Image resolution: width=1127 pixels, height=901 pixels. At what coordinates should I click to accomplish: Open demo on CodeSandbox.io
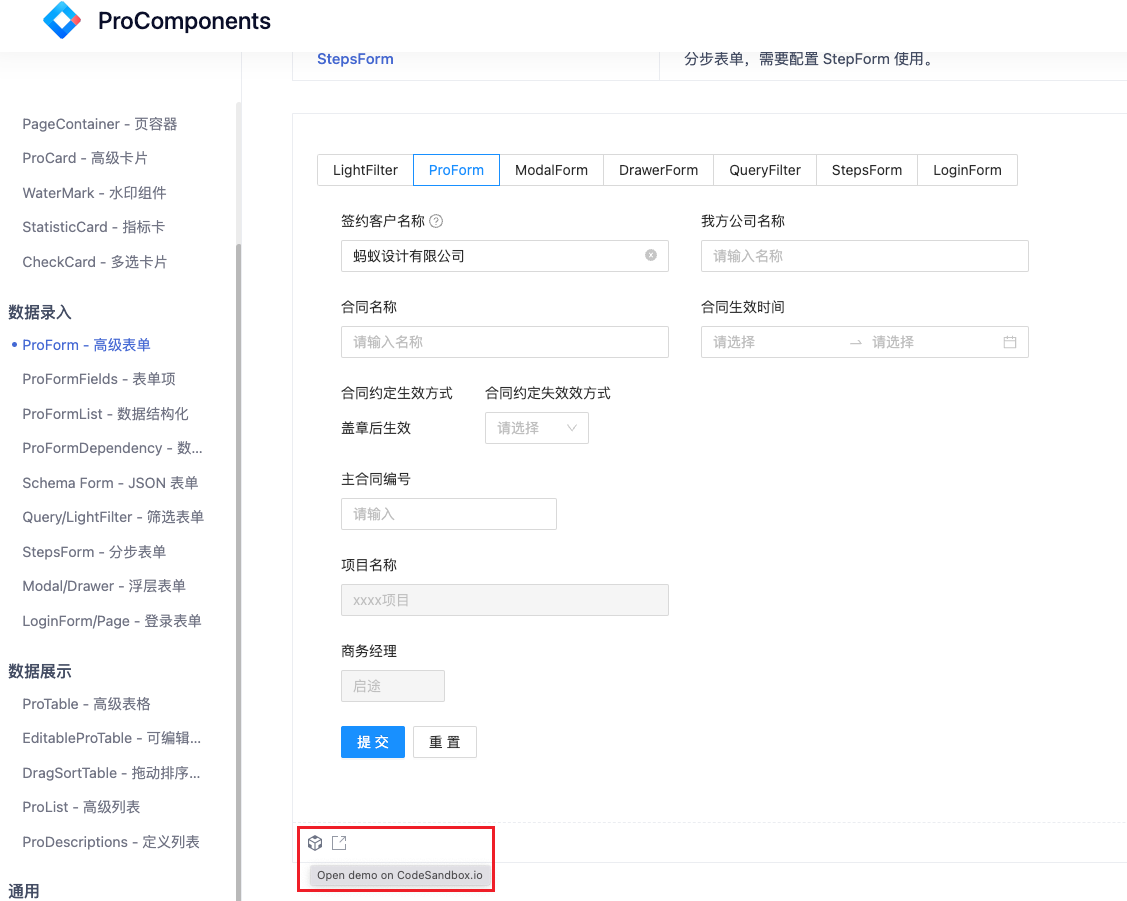[315, 842]
